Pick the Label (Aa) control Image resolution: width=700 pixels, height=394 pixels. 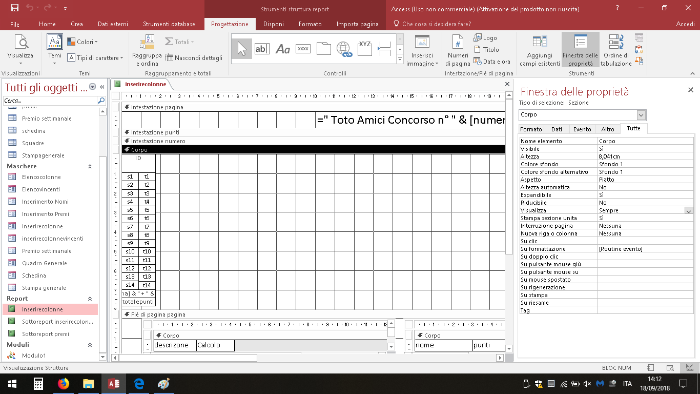tap(283, 49)
